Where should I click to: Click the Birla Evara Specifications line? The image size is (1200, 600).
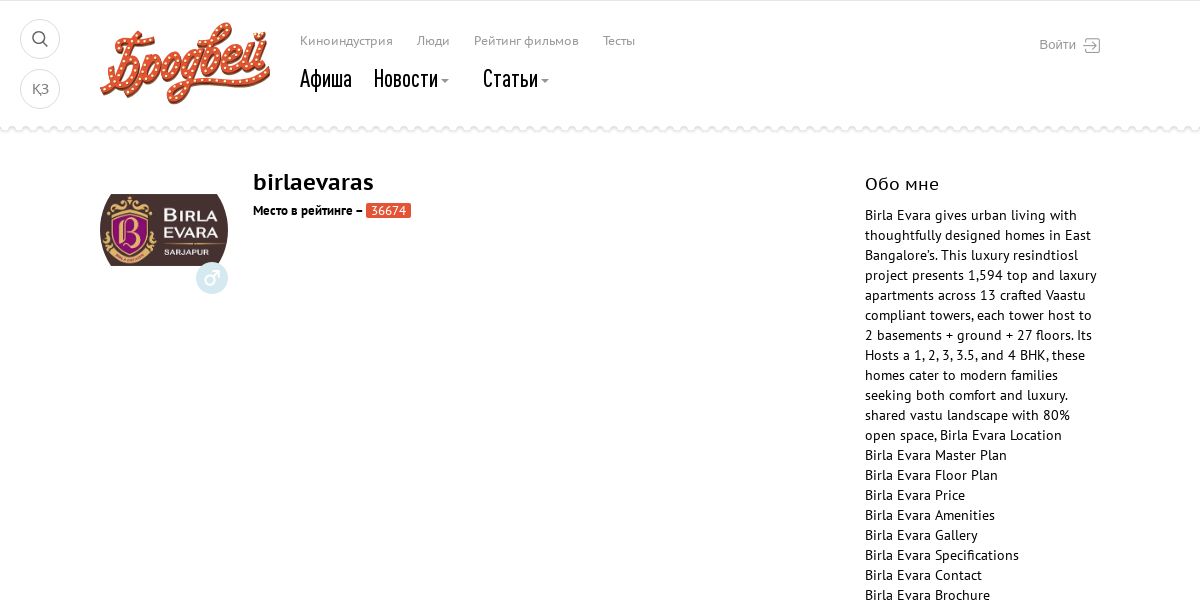point(942,555)
